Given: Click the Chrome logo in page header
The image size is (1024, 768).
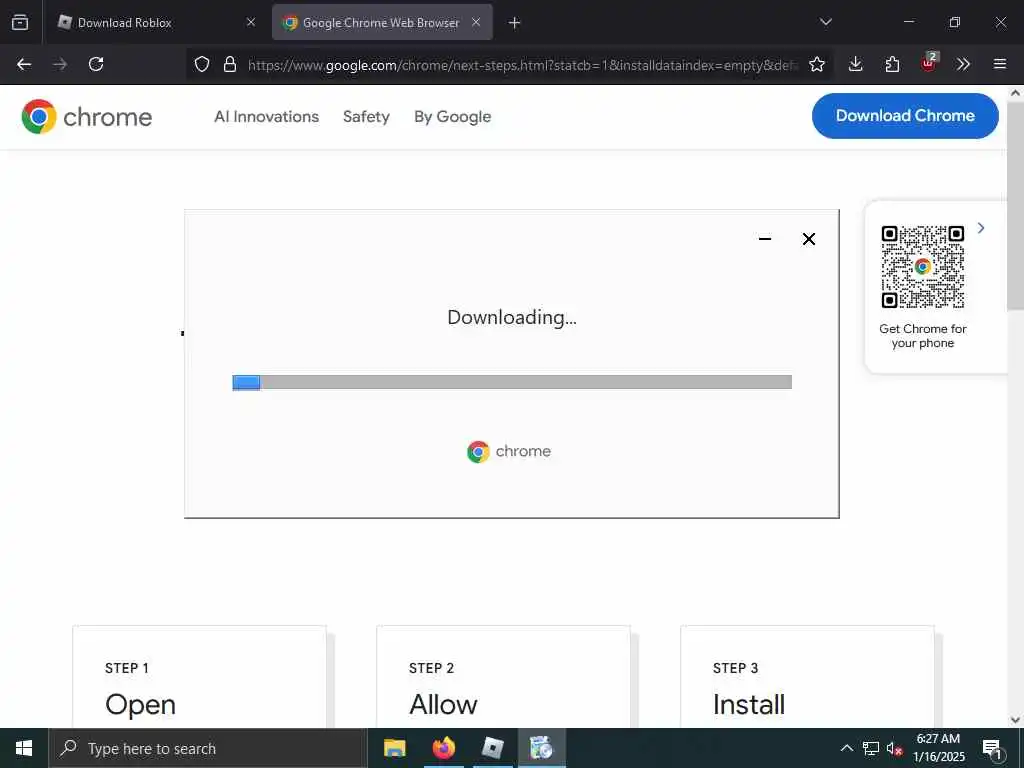Looking at the screenshot, I should tap(86, 117).
